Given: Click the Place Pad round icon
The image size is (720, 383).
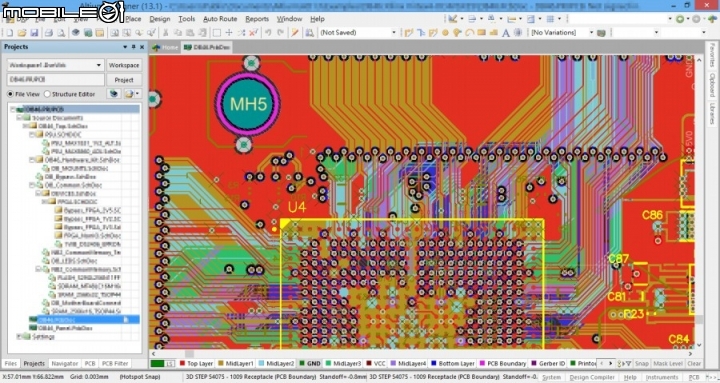Looking at the screenshot, I should point(445,33).
